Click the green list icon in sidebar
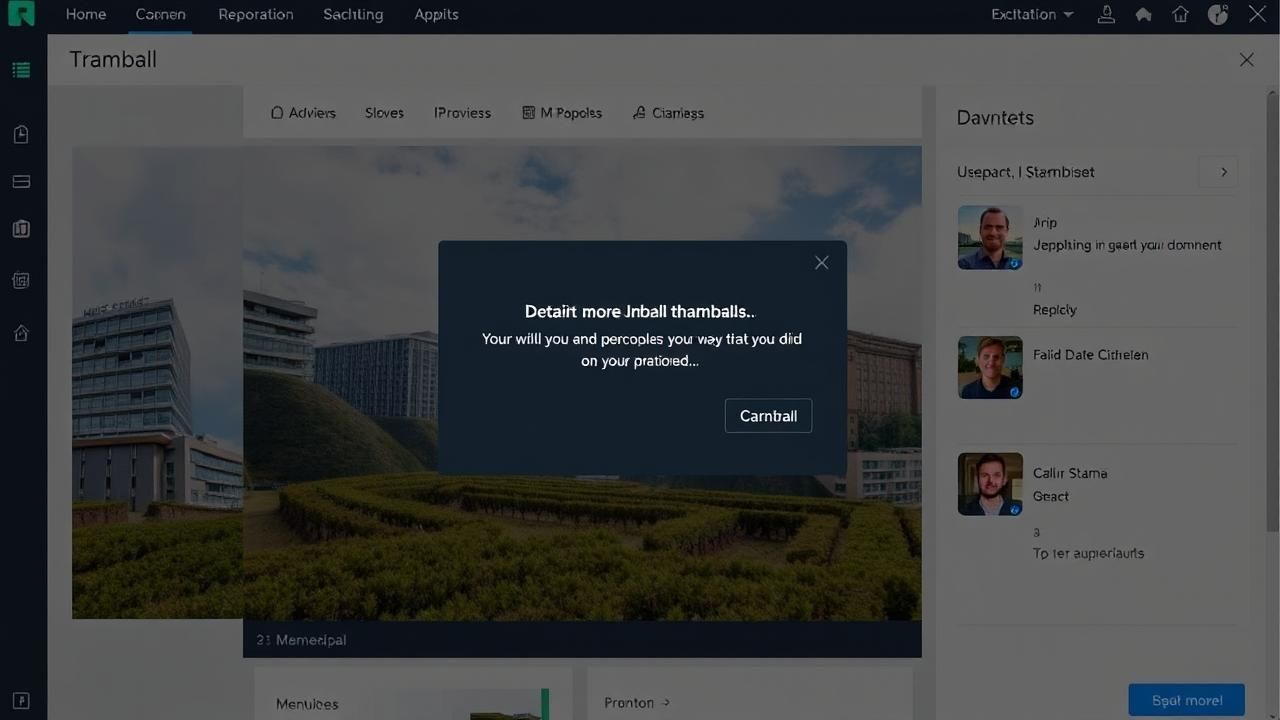The image size is (1280, 720). coord(21,70)
